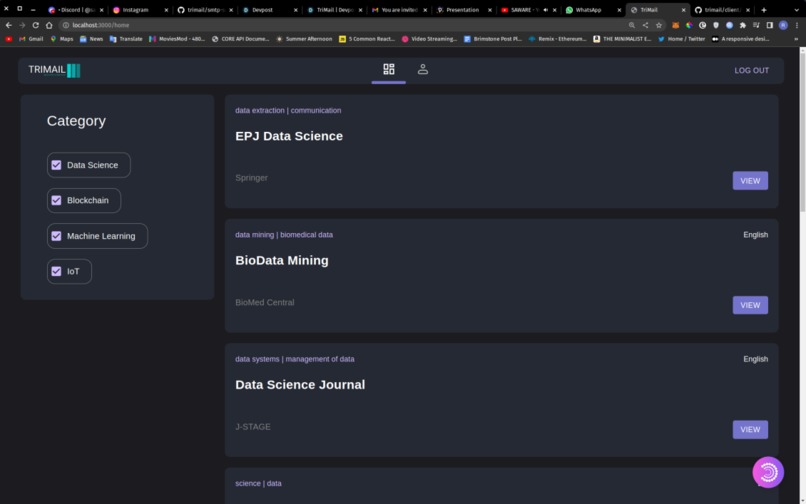Viewport: 806px width, 504px height.
Task: Open a new browser tab
Action: (x=763, y=10)
